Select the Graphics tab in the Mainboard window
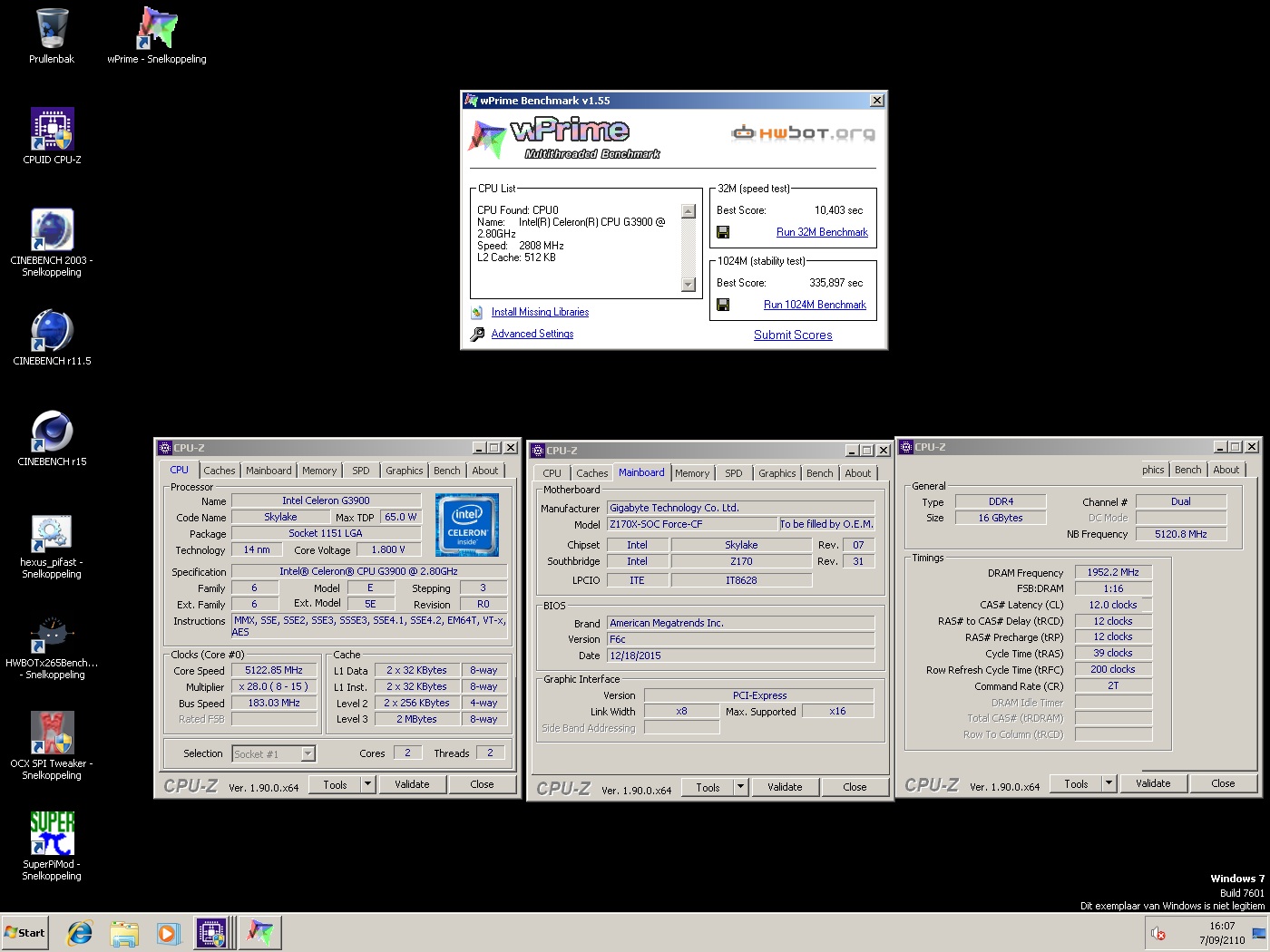The height and width of the screenshot is (952, 1270). [x=777, y=473]
